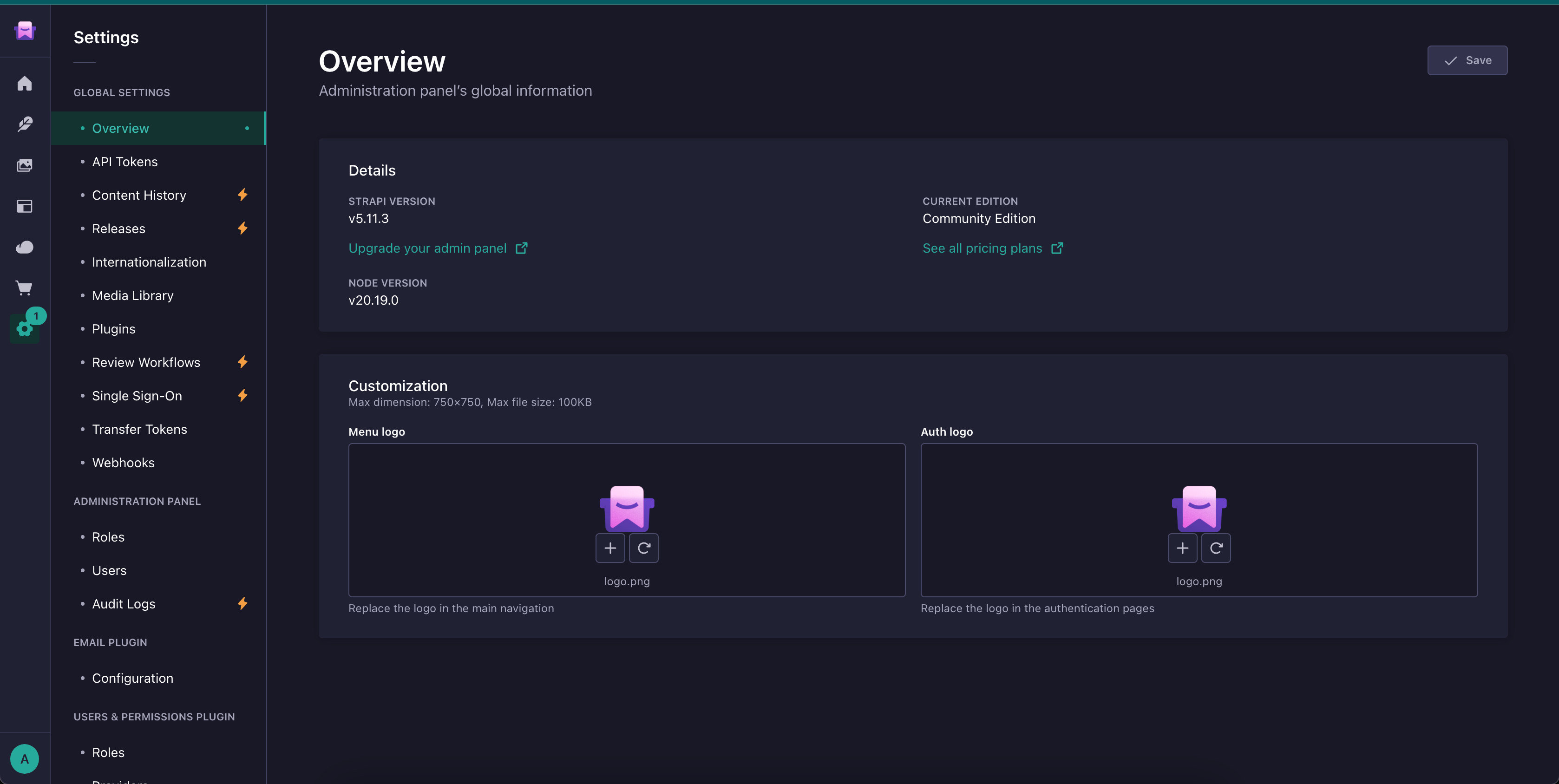Open the Marketplace cart icon
The width and height of the screenshot is (1559, 784).
(x=25, y=288)
